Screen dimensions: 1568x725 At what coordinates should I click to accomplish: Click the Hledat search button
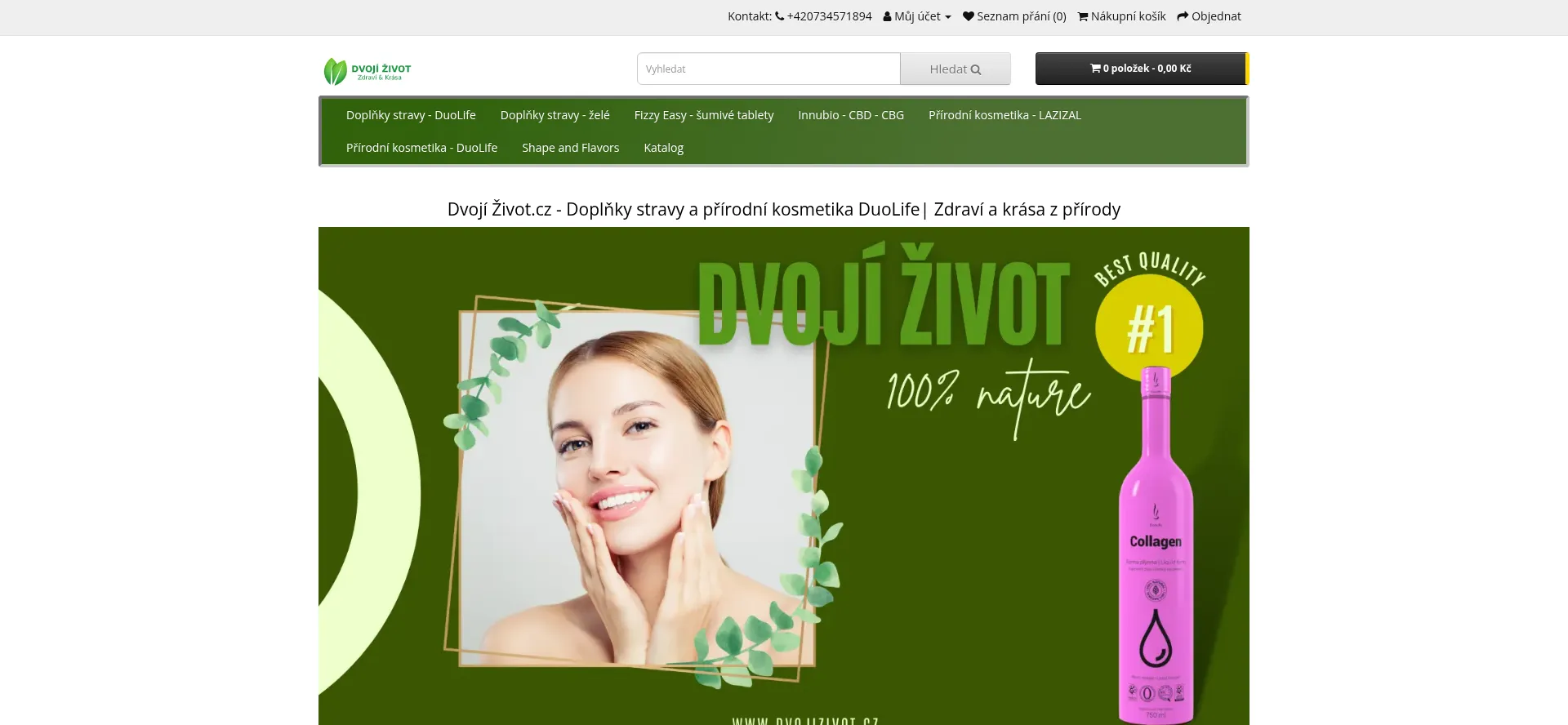[x=955, y=69]
